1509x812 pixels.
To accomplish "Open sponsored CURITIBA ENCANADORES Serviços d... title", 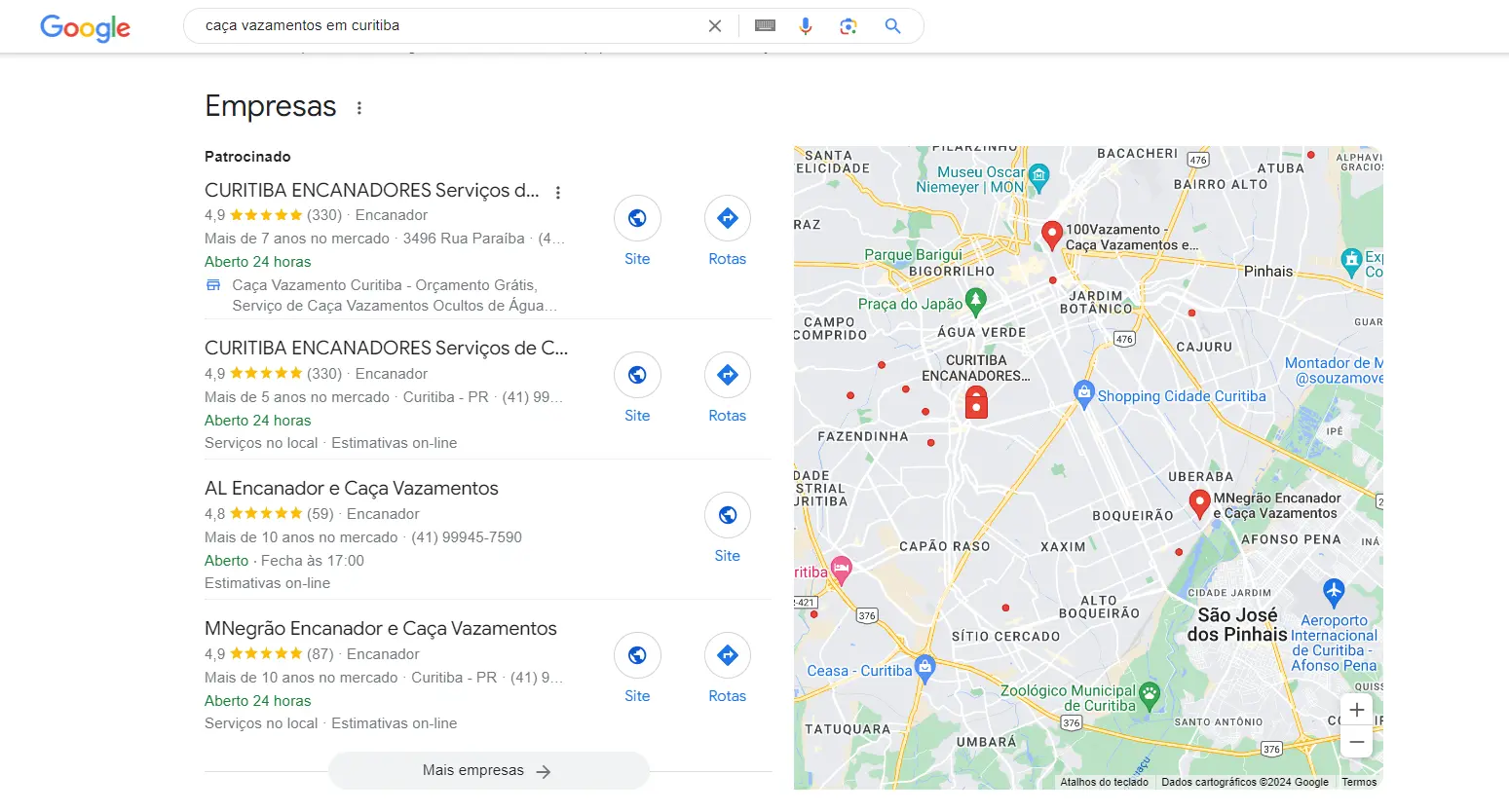I will 371,190.
